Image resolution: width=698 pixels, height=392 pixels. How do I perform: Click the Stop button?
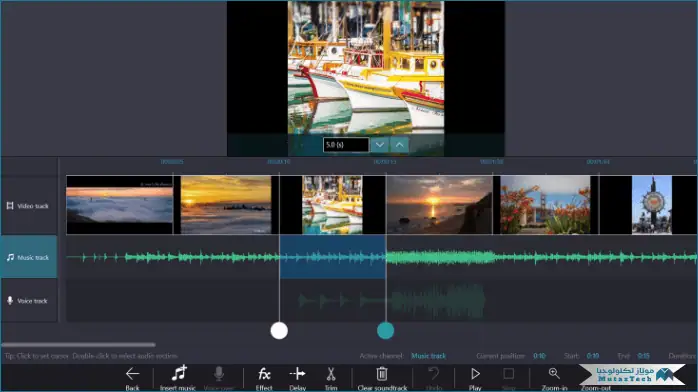[508, 378]
